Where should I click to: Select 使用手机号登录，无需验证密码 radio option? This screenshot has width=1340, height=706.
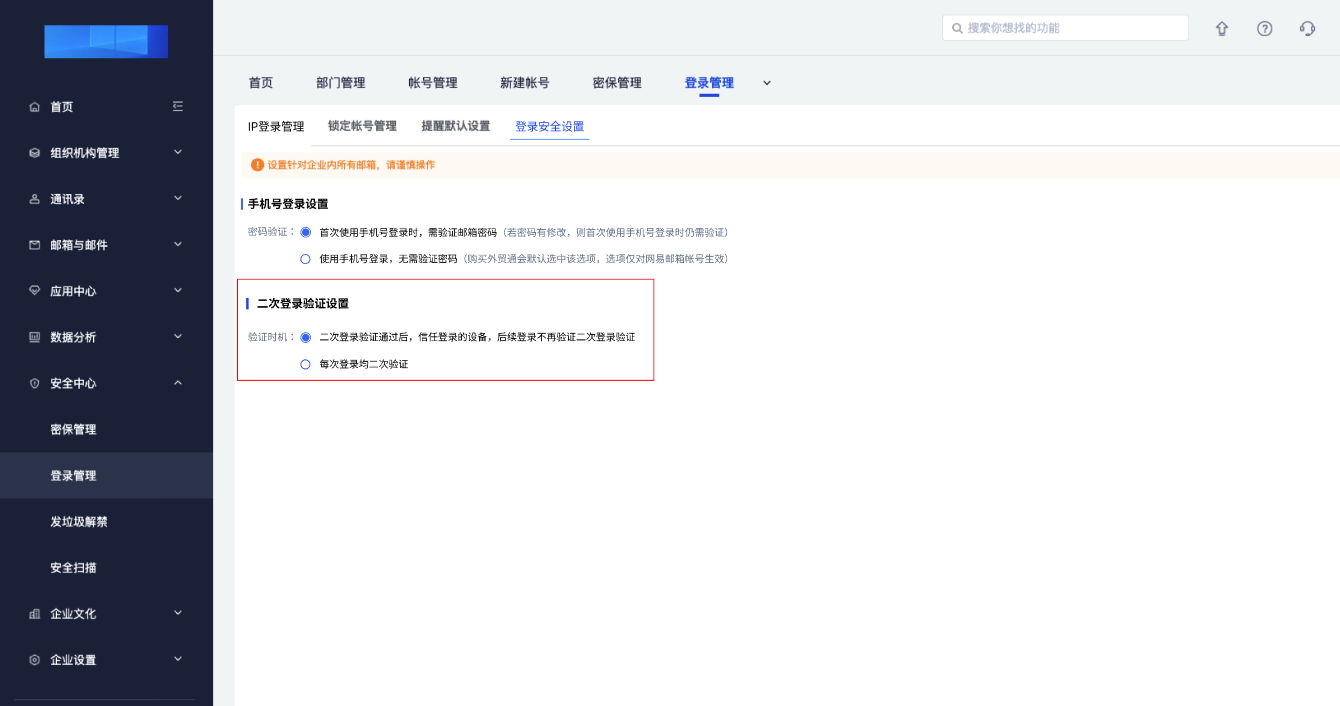pyautogui.click(x=306, y=259)
